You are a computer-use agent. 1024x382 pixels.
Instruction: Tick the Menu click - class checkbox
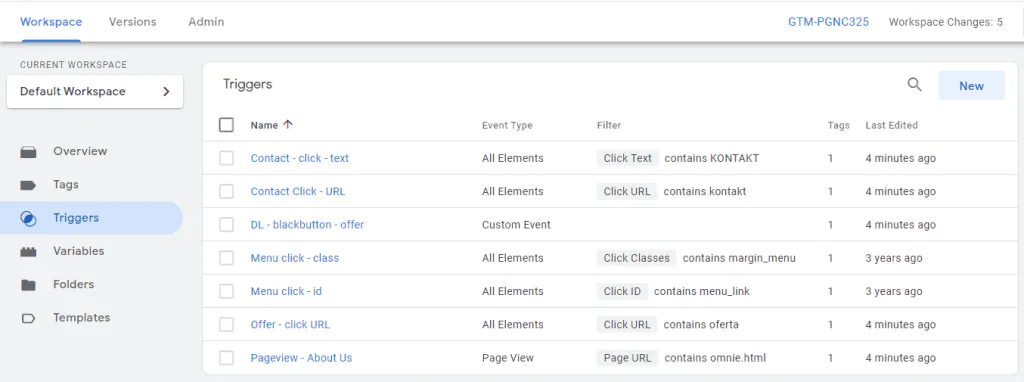pos(226,258)
